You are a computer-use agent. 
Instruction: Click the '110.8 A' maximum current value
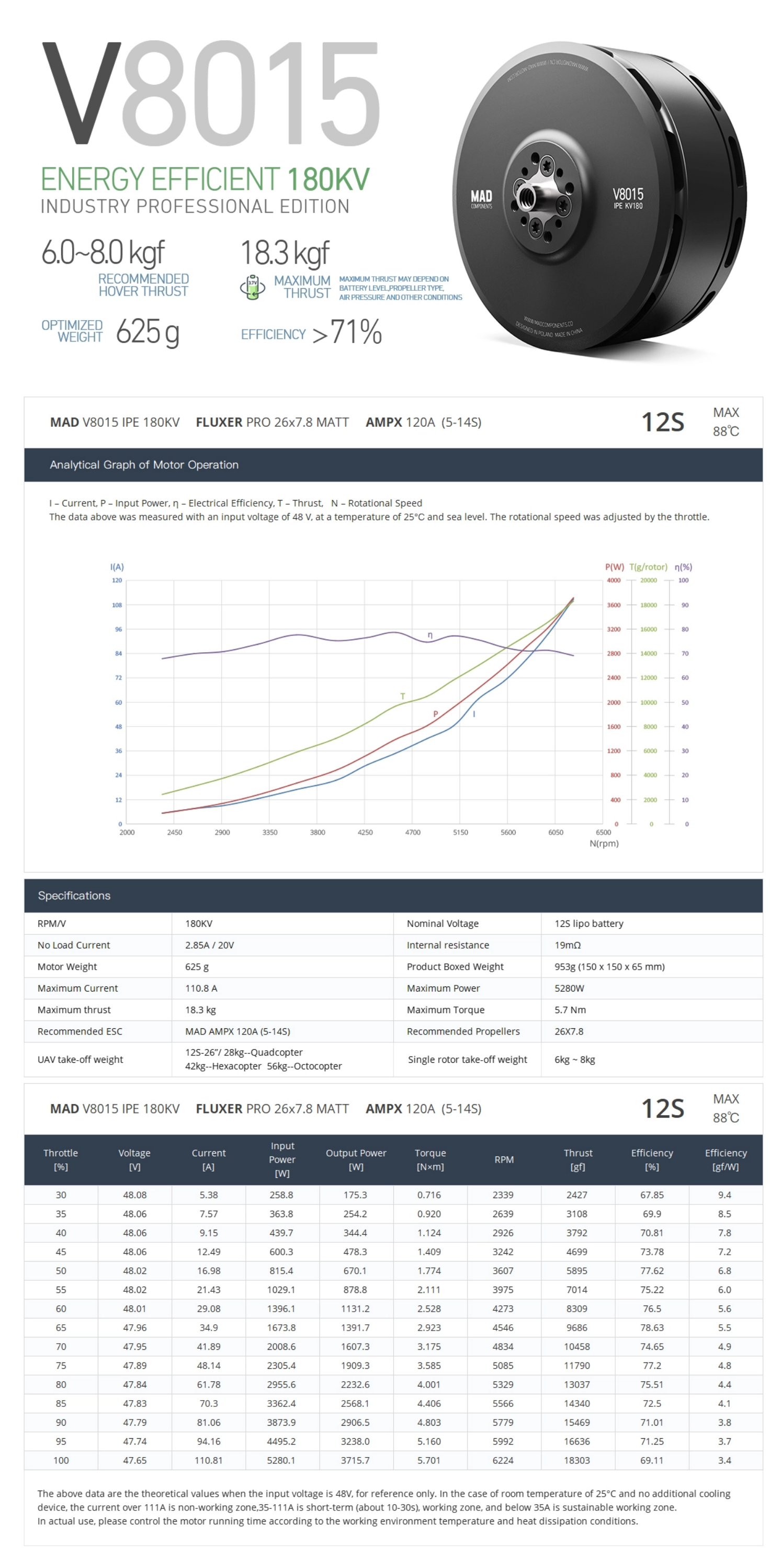[x=201, y=988]
